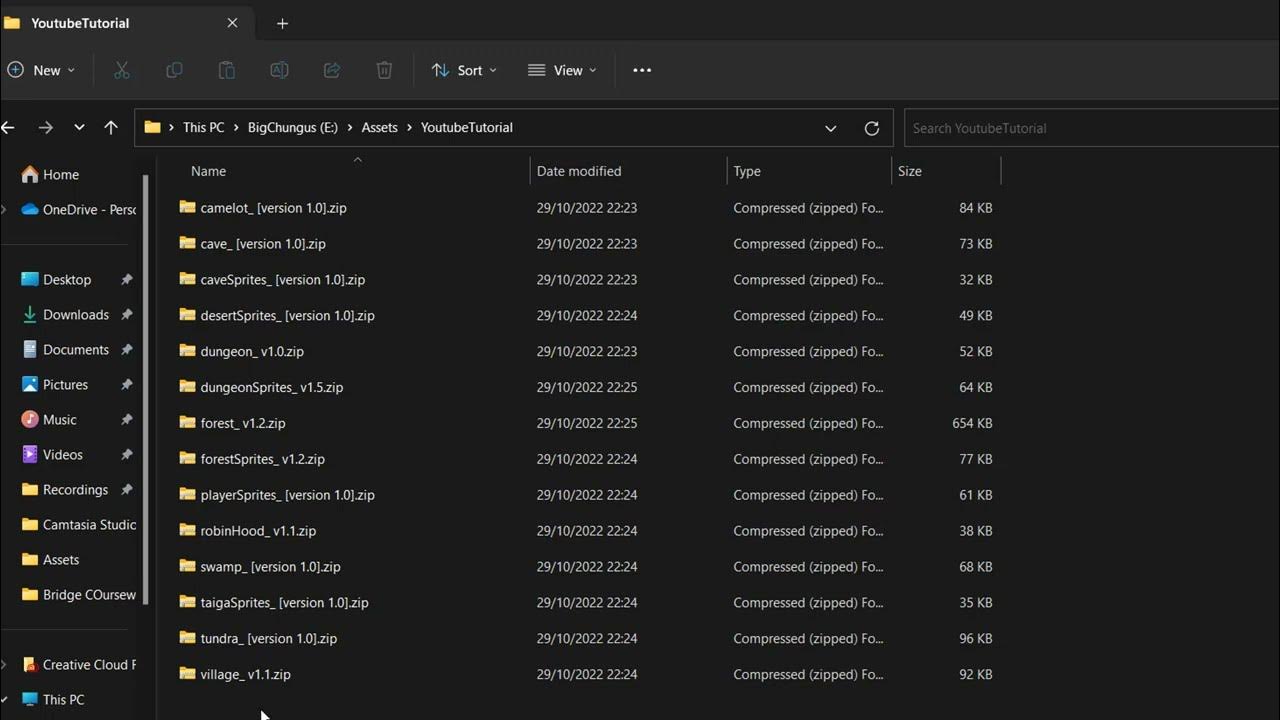Image resolution: width=1280 pixels, height=720 pixels.
Task: Select Home in the navigation pane
Action: click(x=60, y=174)
